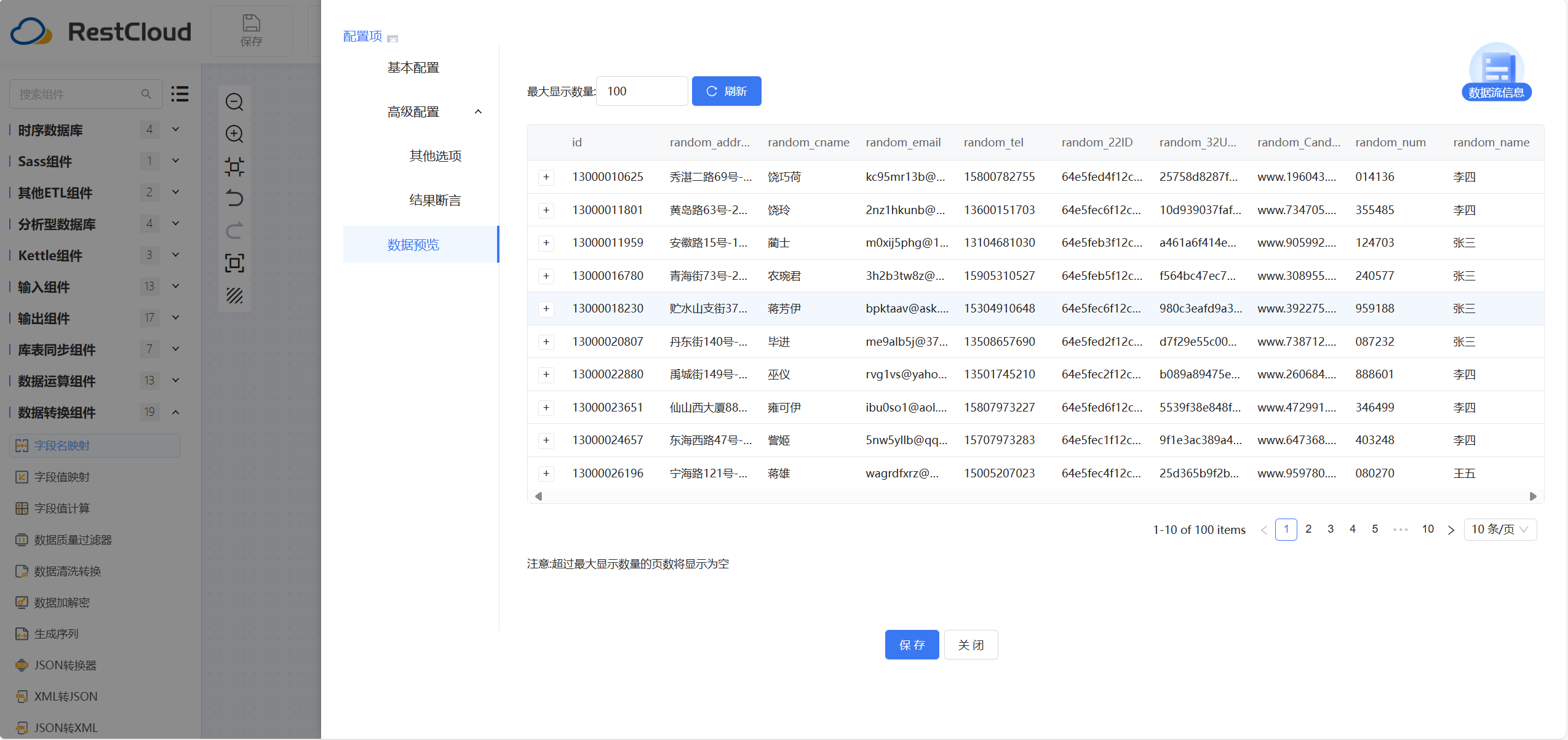Image resolution: width=1568 pixels, height=740 pixels.
Task: Expand the 输入组件 group
Action: coord(175,286)
